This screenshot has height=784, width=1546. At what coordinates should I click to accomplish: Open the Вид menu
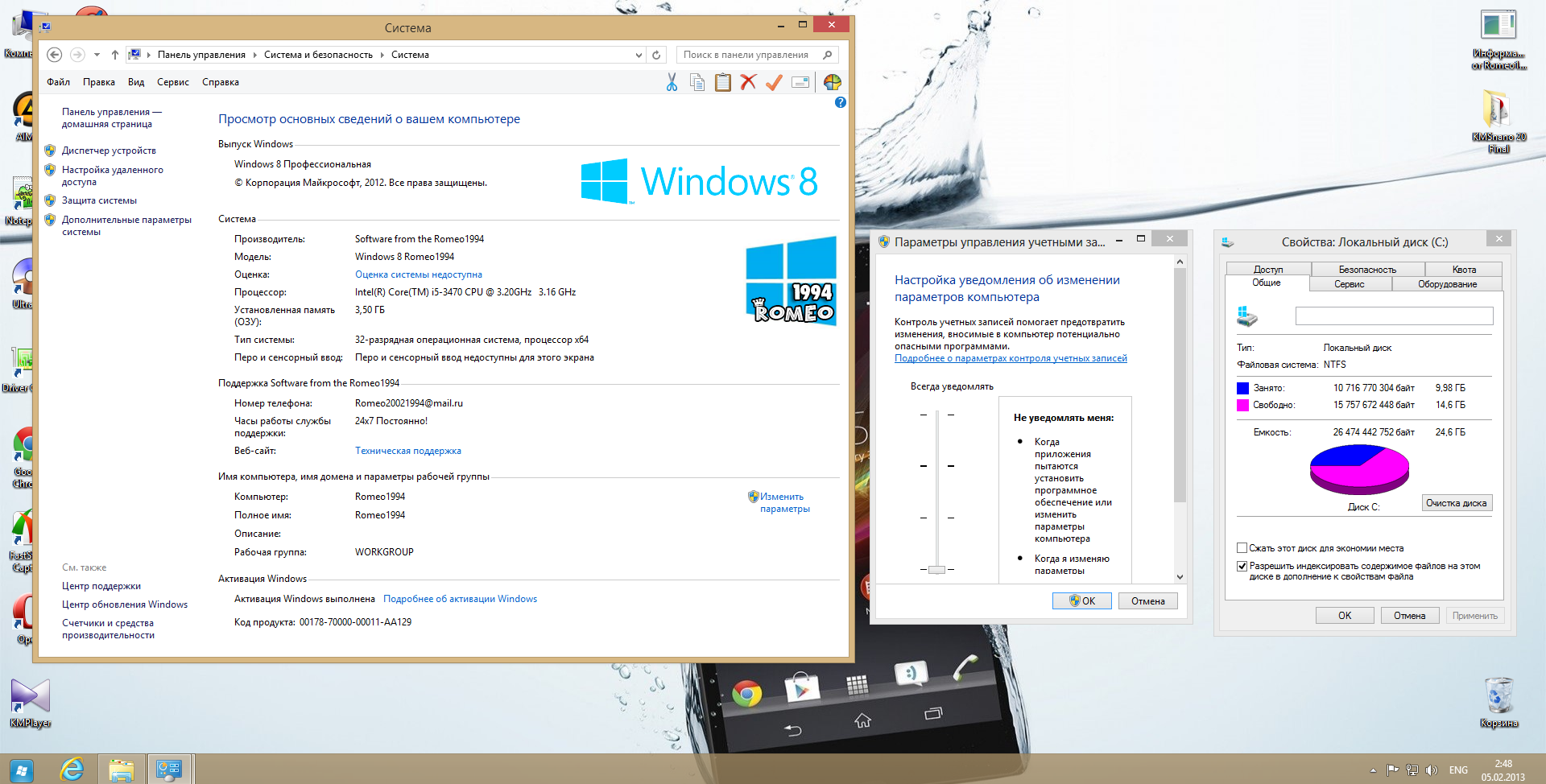click(x=136, y=82)
